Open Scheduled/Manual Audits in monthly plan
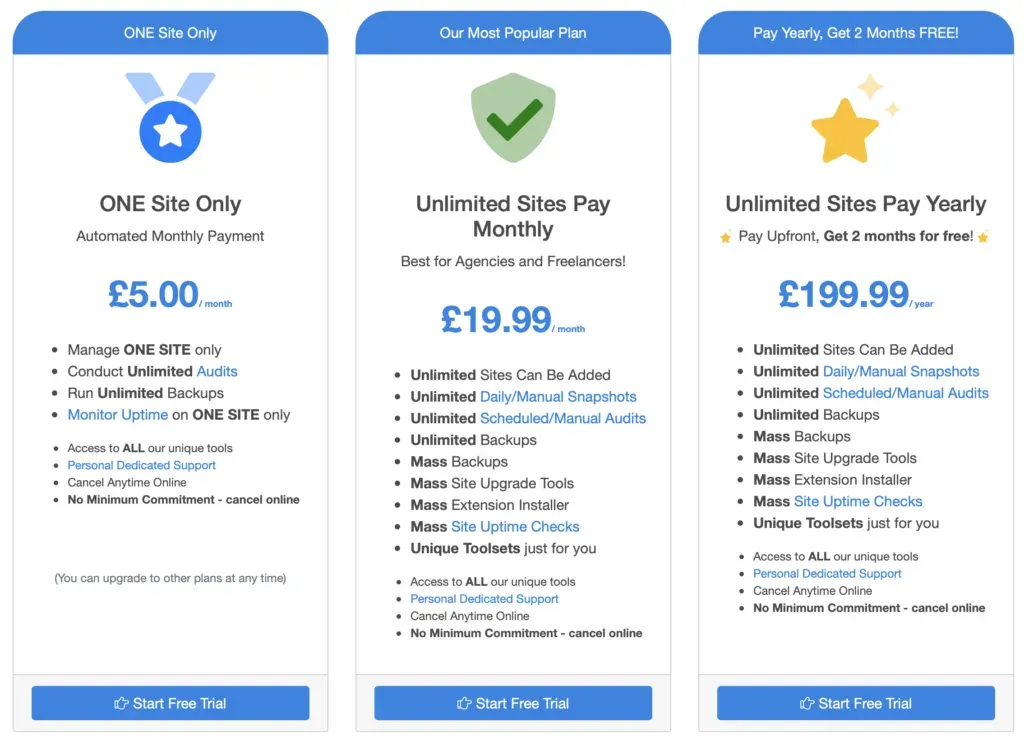1024x741 pixels. [x=564, y=418]
